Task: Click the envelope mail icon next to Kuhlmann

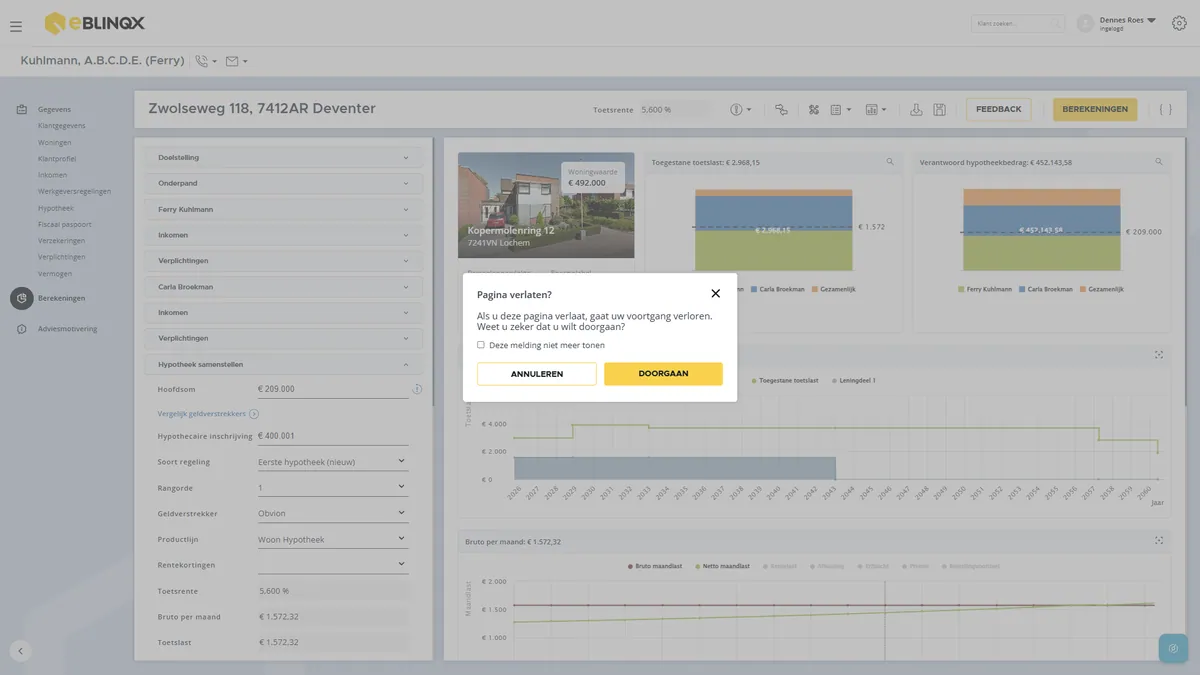Action: (x=232, y=61)
